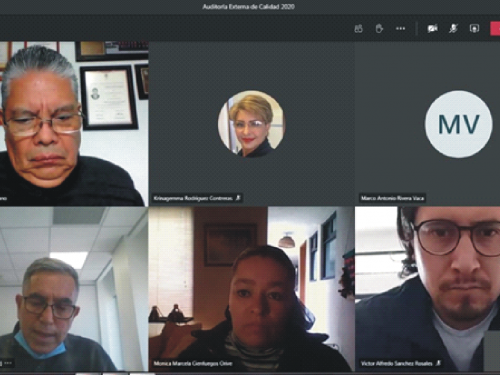Open the More actions ellipsis menu

click(400, 29)
